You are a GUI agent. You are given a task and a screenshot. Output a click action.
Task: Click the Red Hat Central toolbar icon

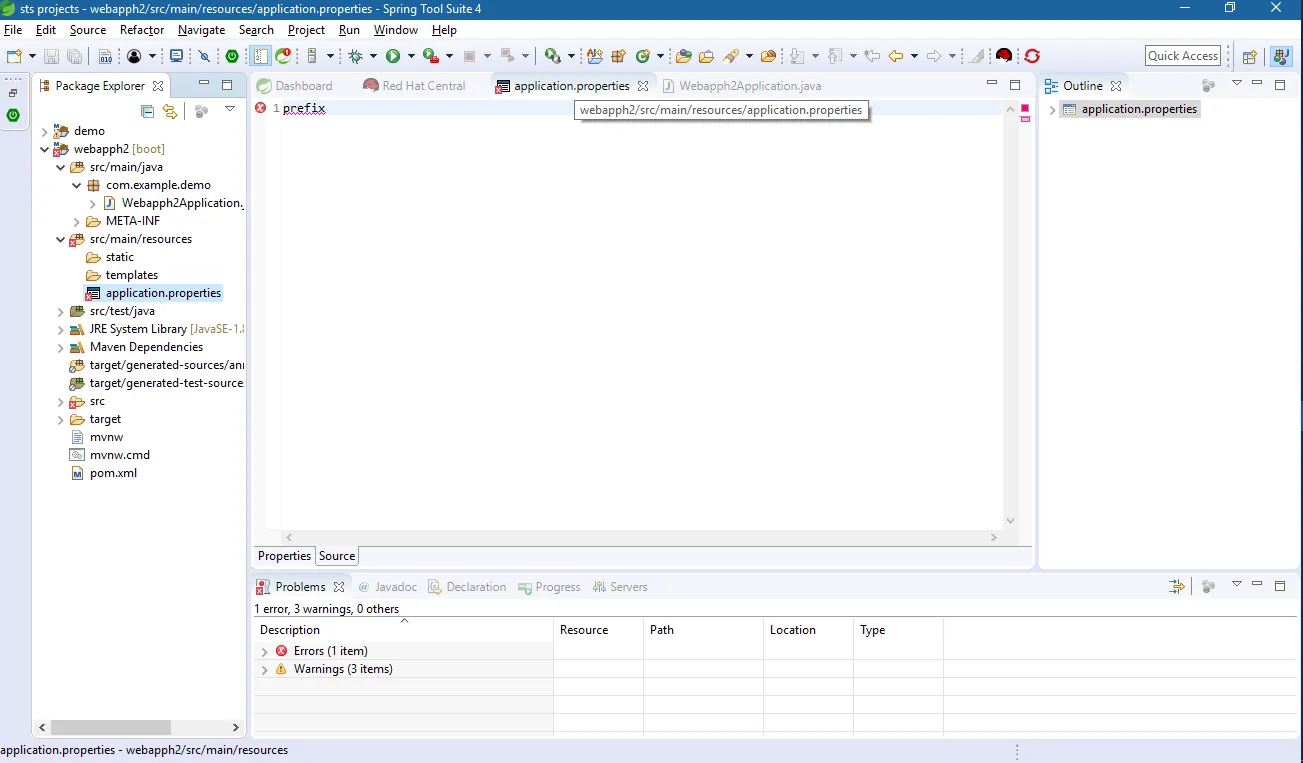tap(1004, 56)
